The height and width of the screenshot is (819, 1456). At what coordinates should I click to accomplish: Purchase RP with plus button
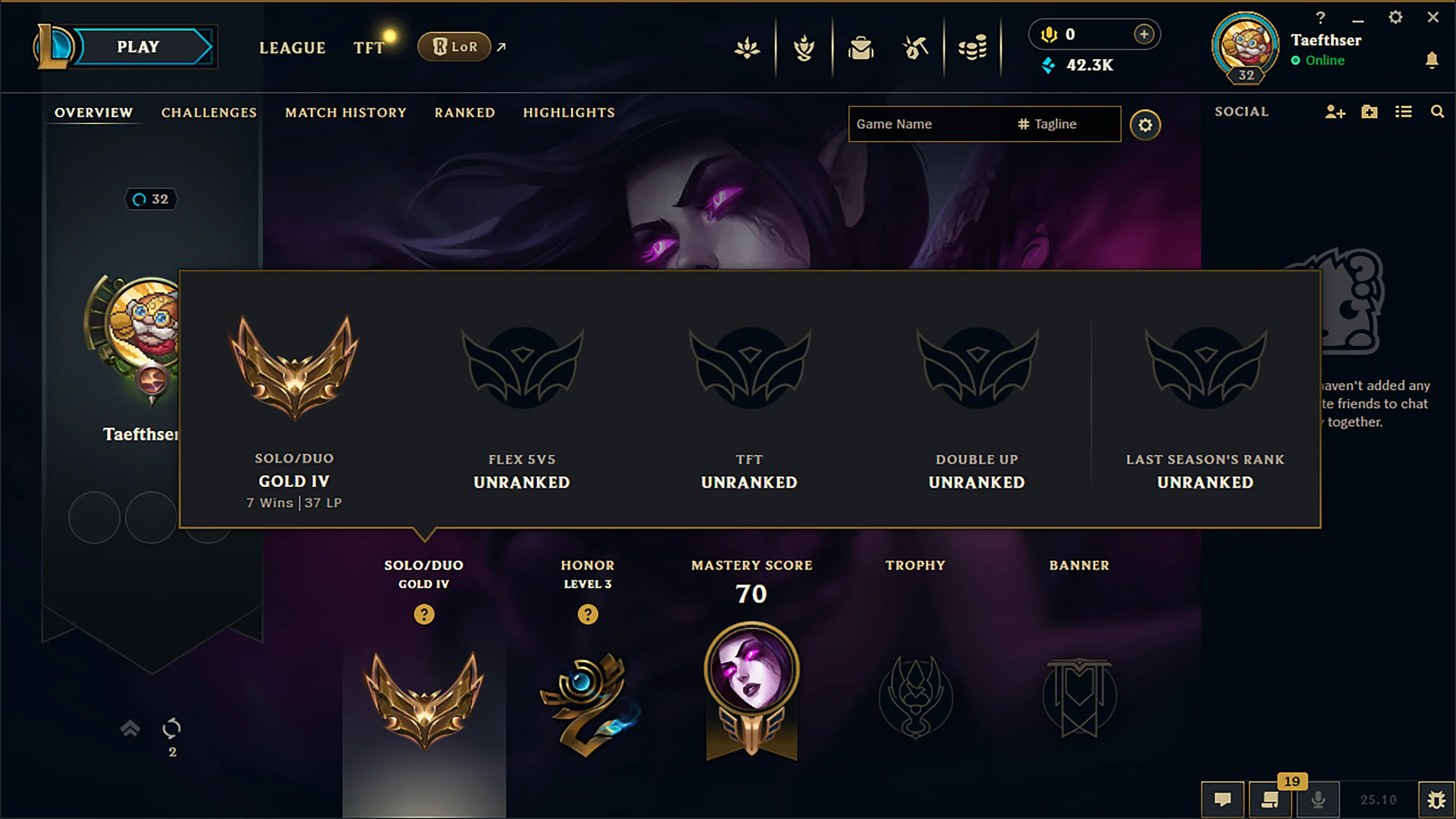(1143, 34)
